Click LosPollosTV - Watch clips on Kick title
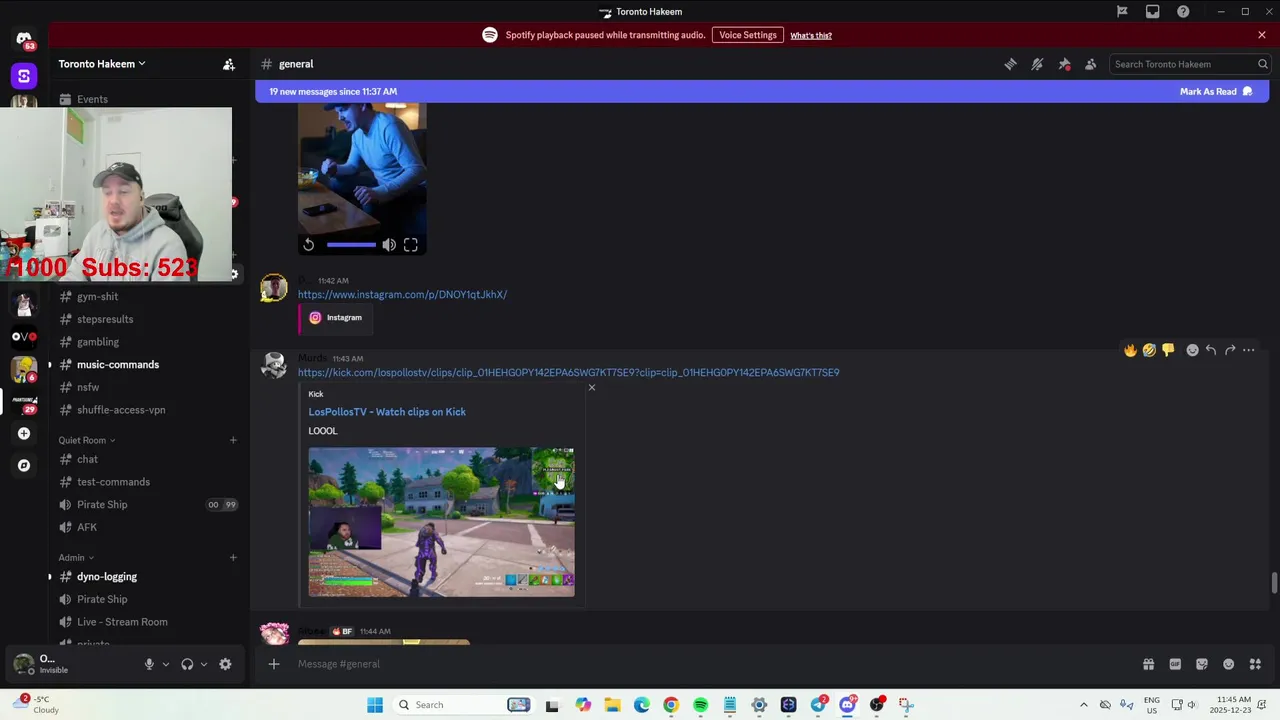 [x=387, y=412]
